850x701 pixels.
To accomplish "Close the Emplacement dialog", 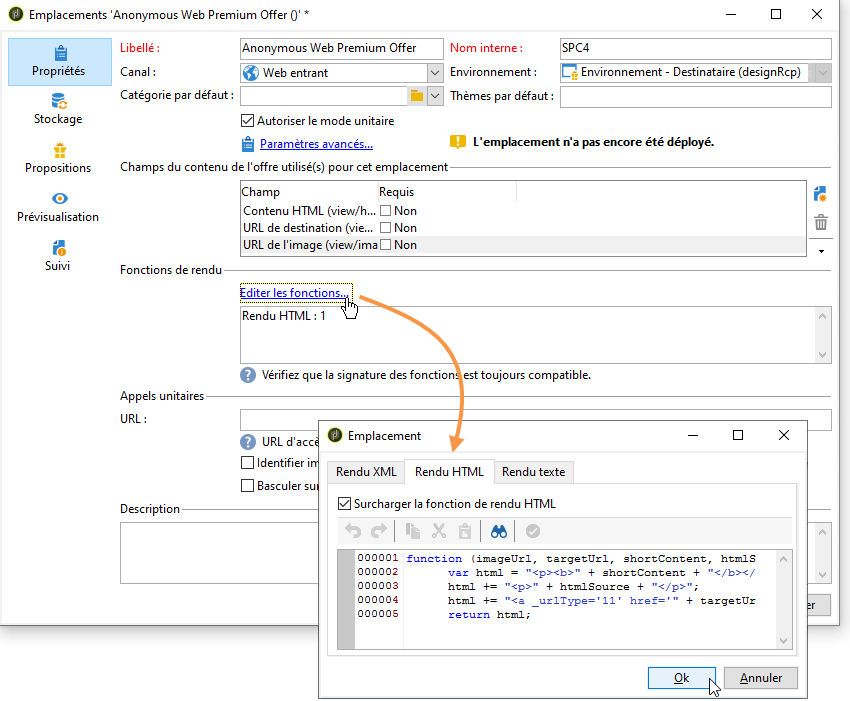I will pos(784,435).
